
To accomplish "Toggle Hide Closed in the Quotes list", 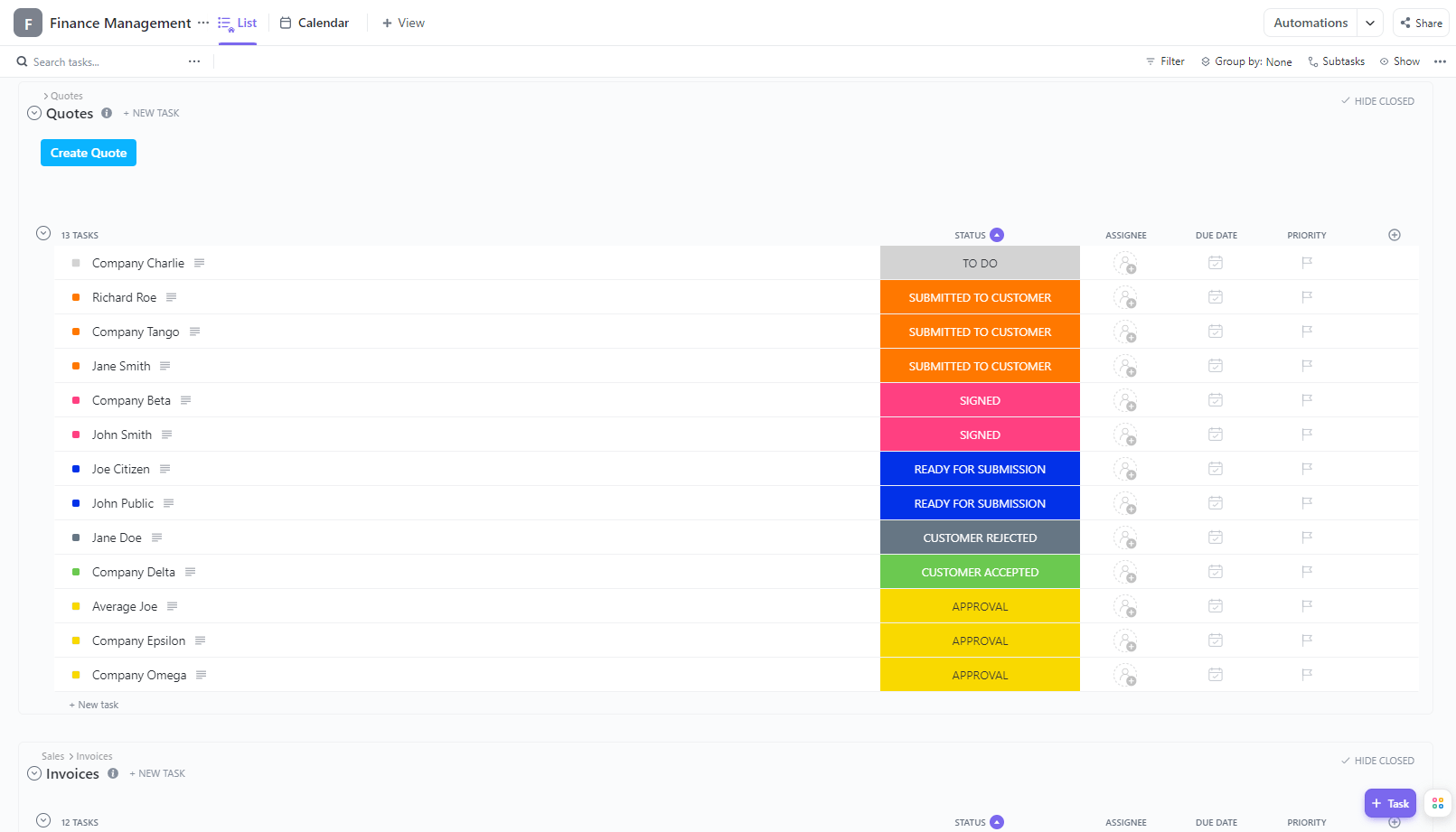I will coord(1377,101).
